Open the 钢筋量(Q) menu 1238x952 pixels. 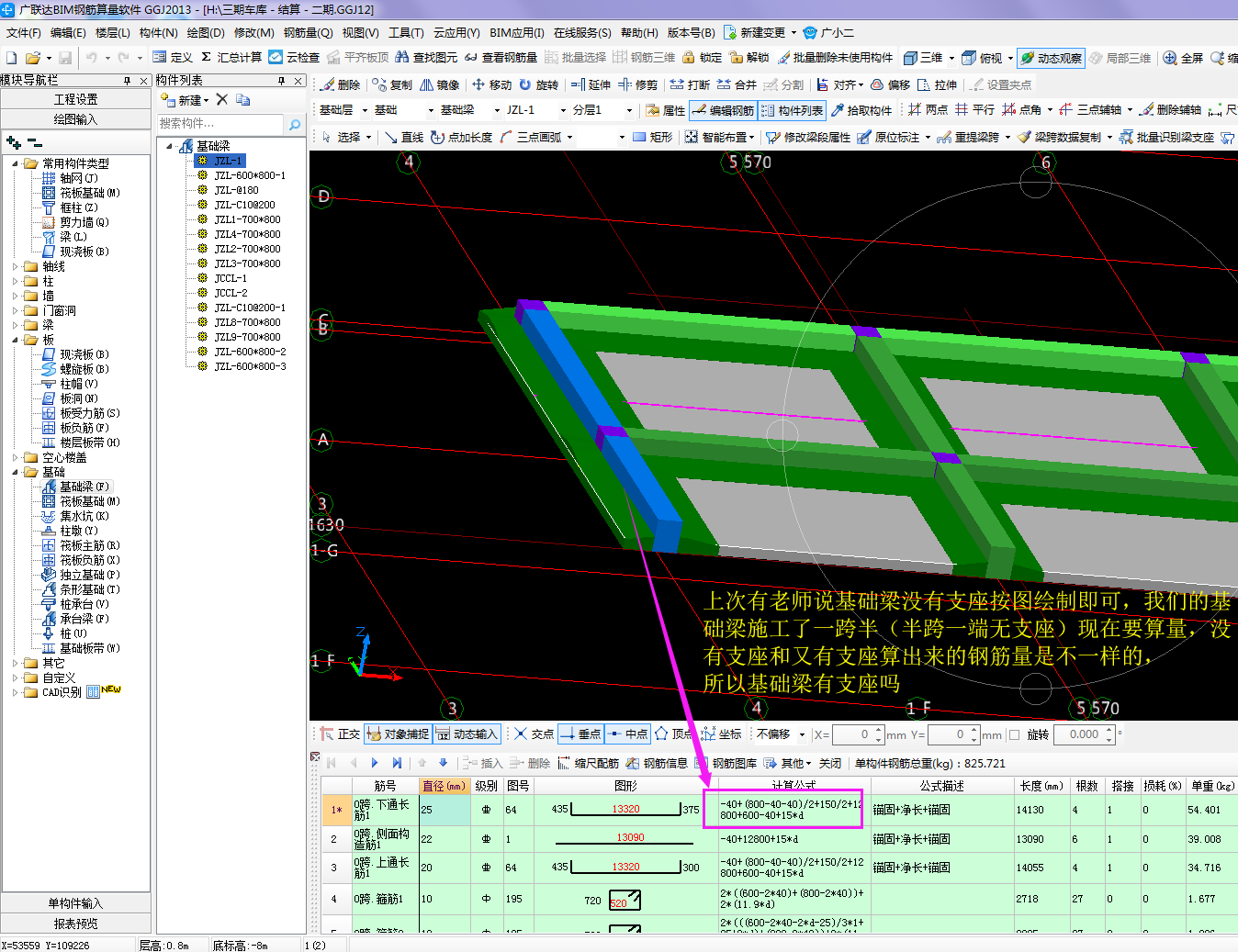click(x=308, y=32)
